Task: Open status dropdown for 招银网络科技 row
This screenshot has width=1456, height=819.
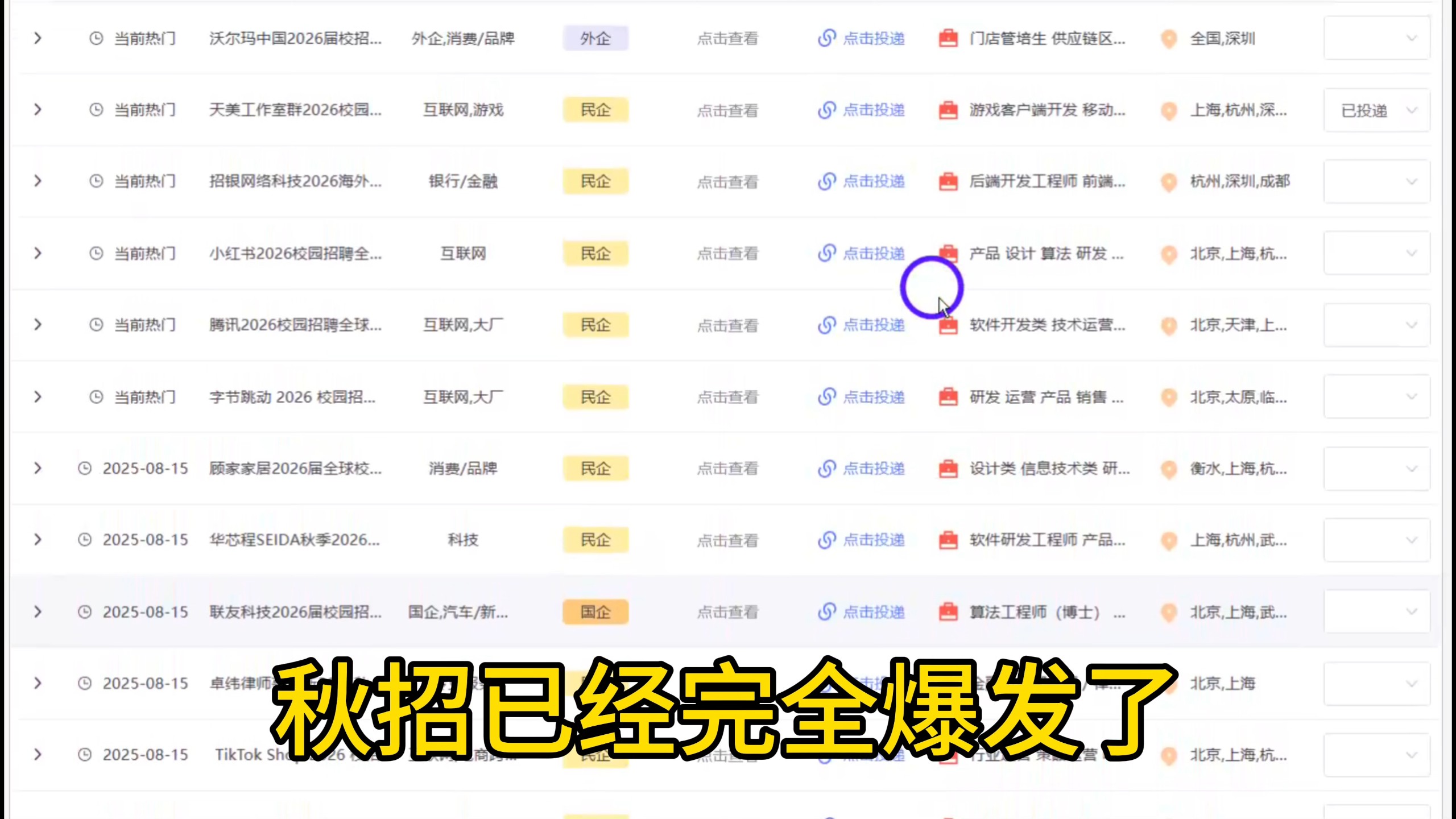Action: tap(1377, 181)
